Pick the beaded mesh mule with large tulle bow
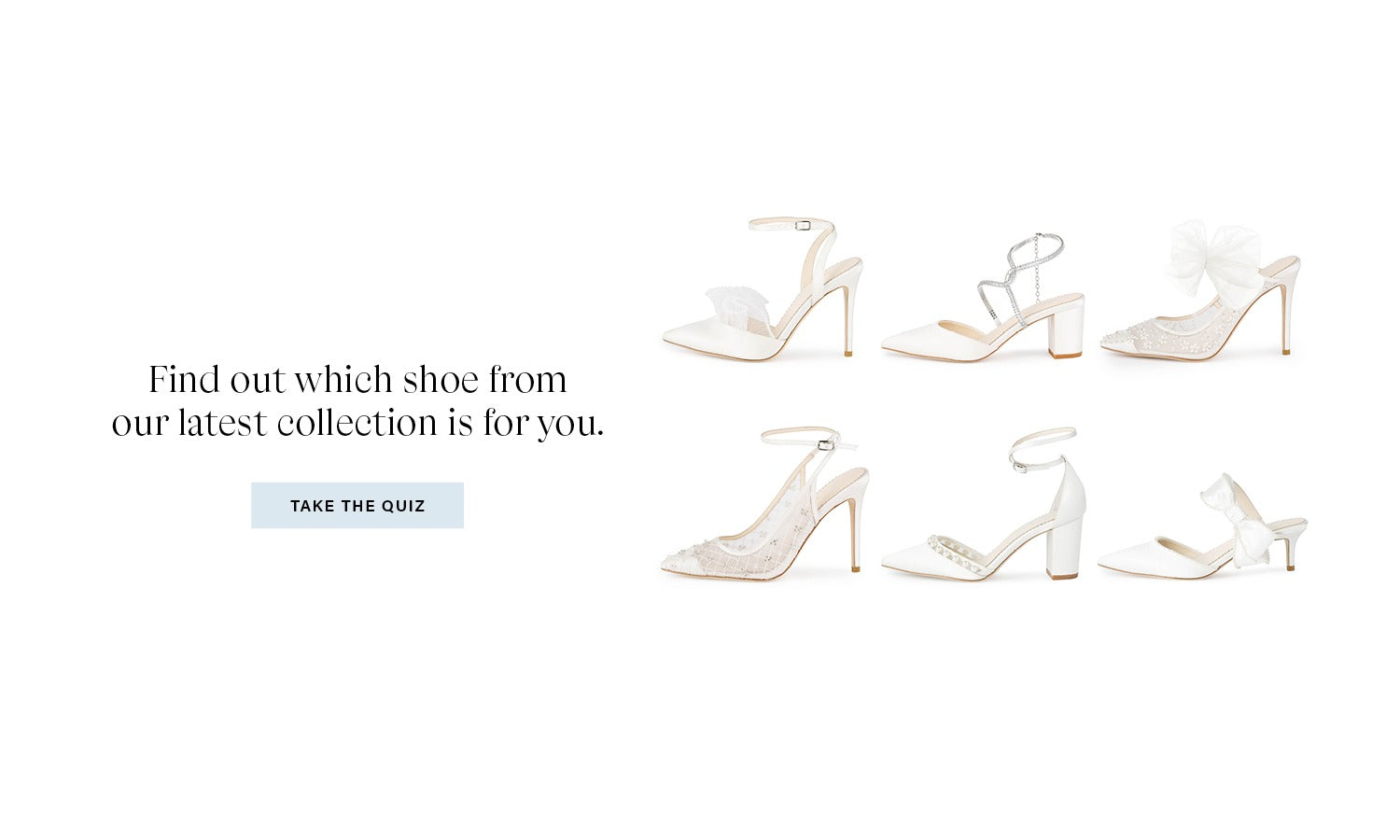This screenshot has width=1400, height=840. pyautogui.click(x=1201, y=289)
